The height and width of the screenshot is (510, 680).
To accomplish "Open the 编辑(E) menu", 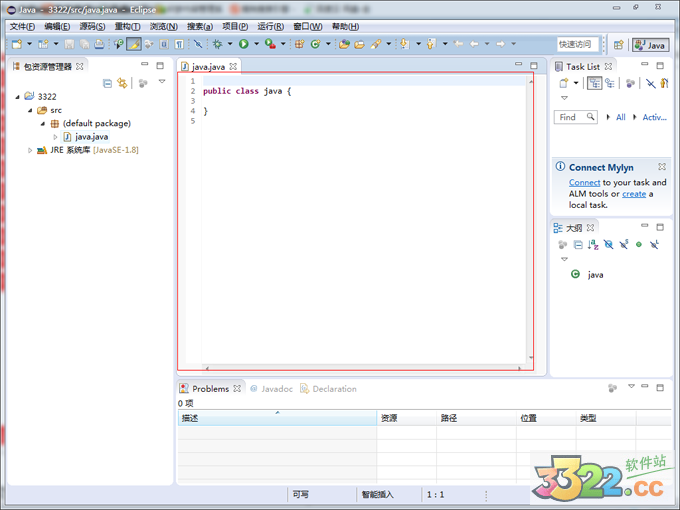I will tap(57, 27).
